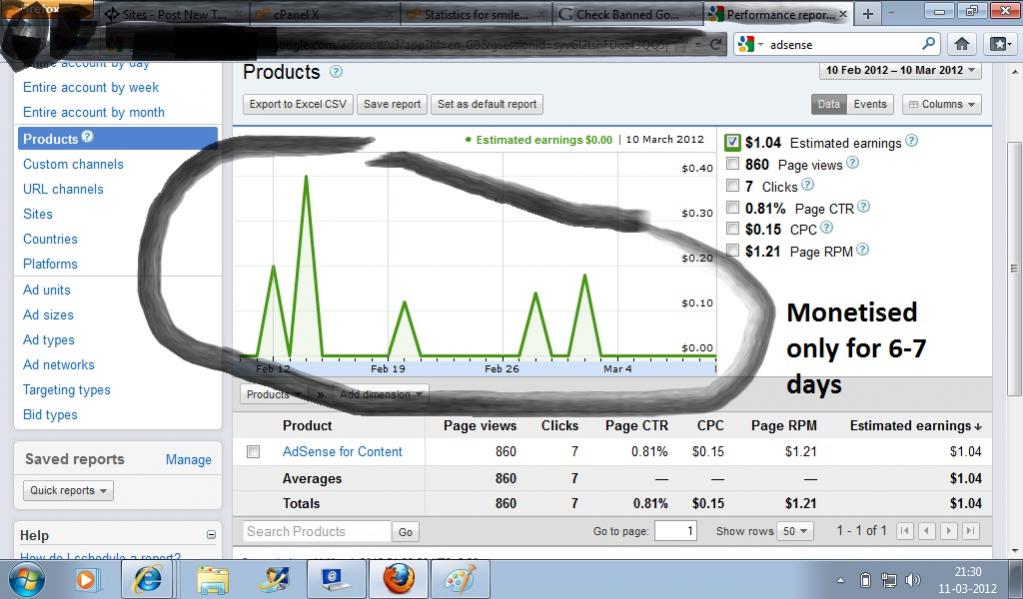Click the bookmarks star toolbar button
The image size is (1023, 599).
(x=1000, y=44)
